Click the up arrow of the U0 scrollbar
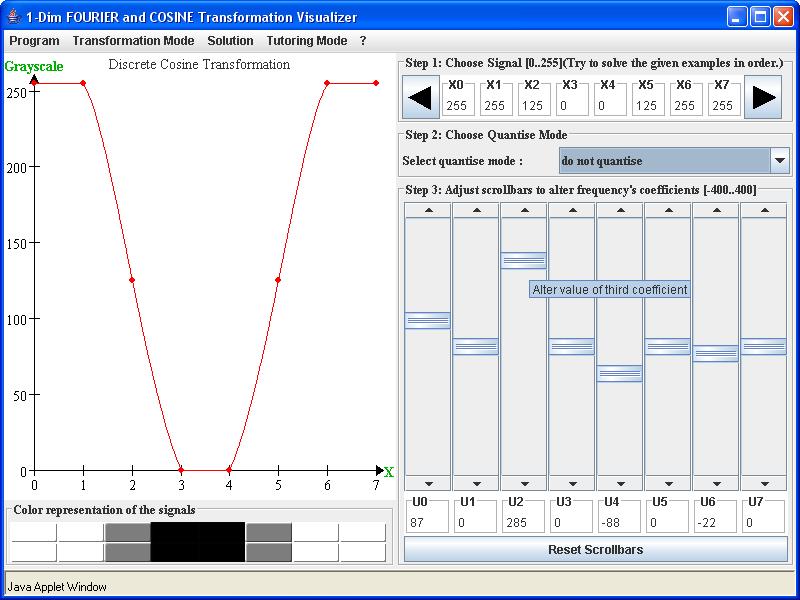 (428, 210)
